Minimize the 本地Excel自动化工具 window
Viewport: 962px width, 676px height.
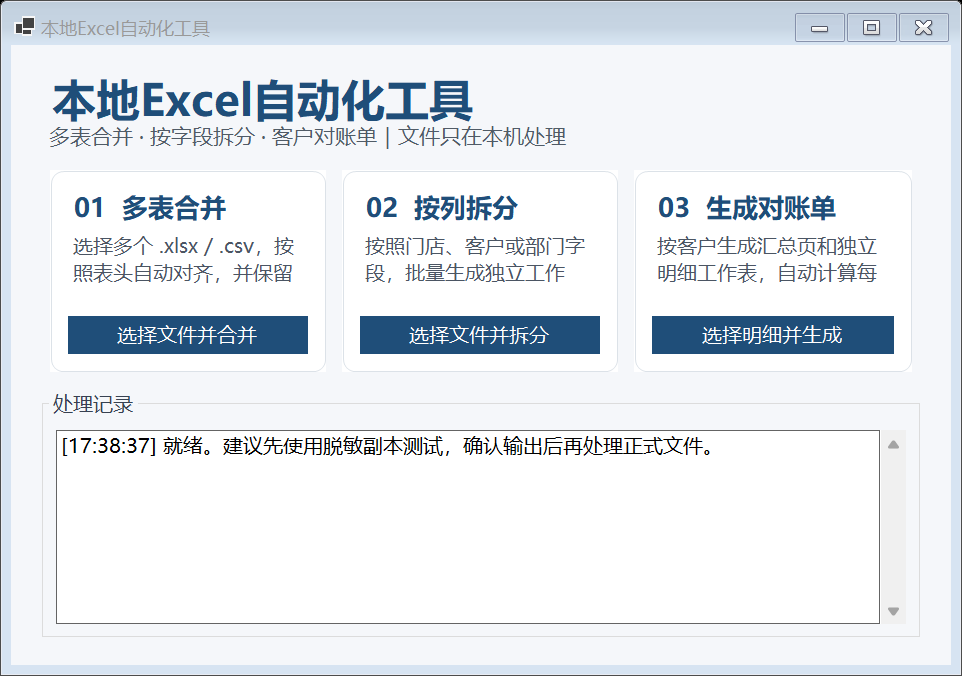[820, 28]
